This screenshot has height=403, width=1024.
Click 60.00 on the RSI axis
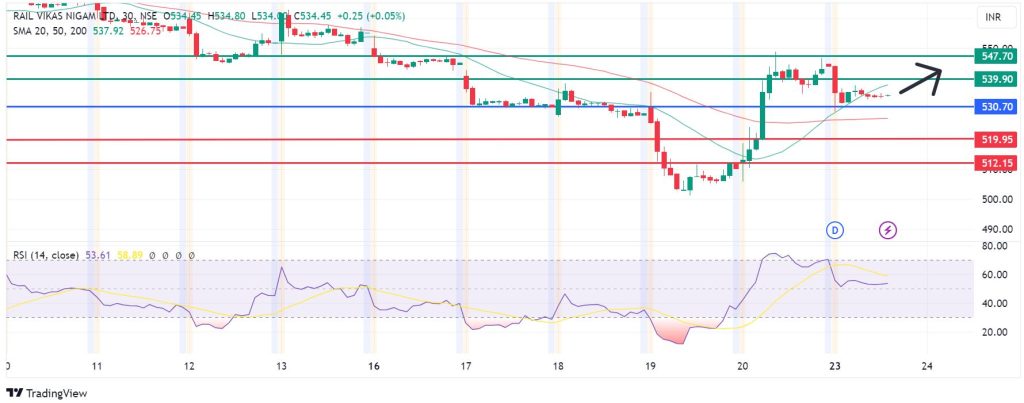pyautogui.click(x=995, y=275)
